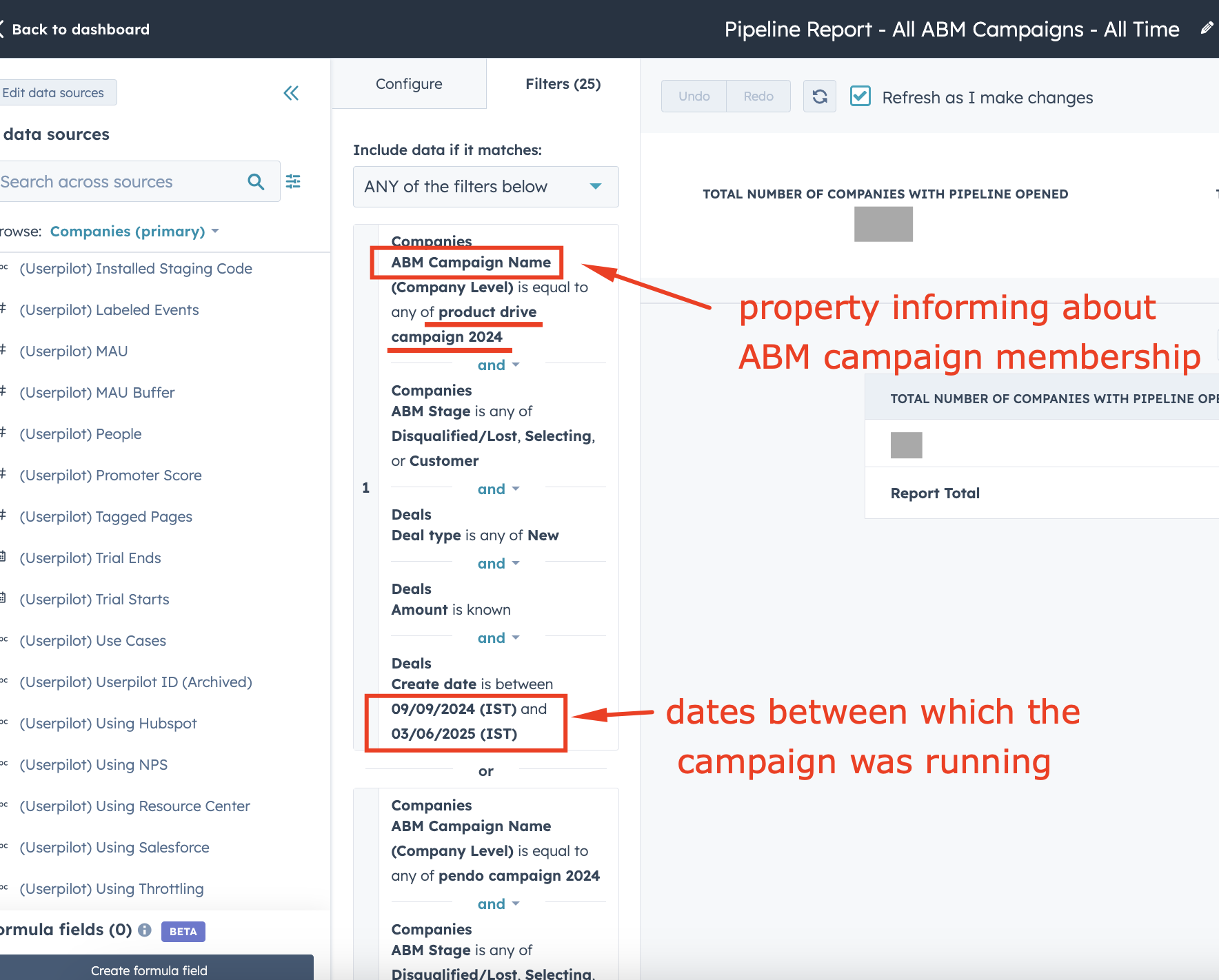Select (Userpilot) Installed Staging Code property
Viewport: 1219px width, 980px height.
tap(136, 269)
